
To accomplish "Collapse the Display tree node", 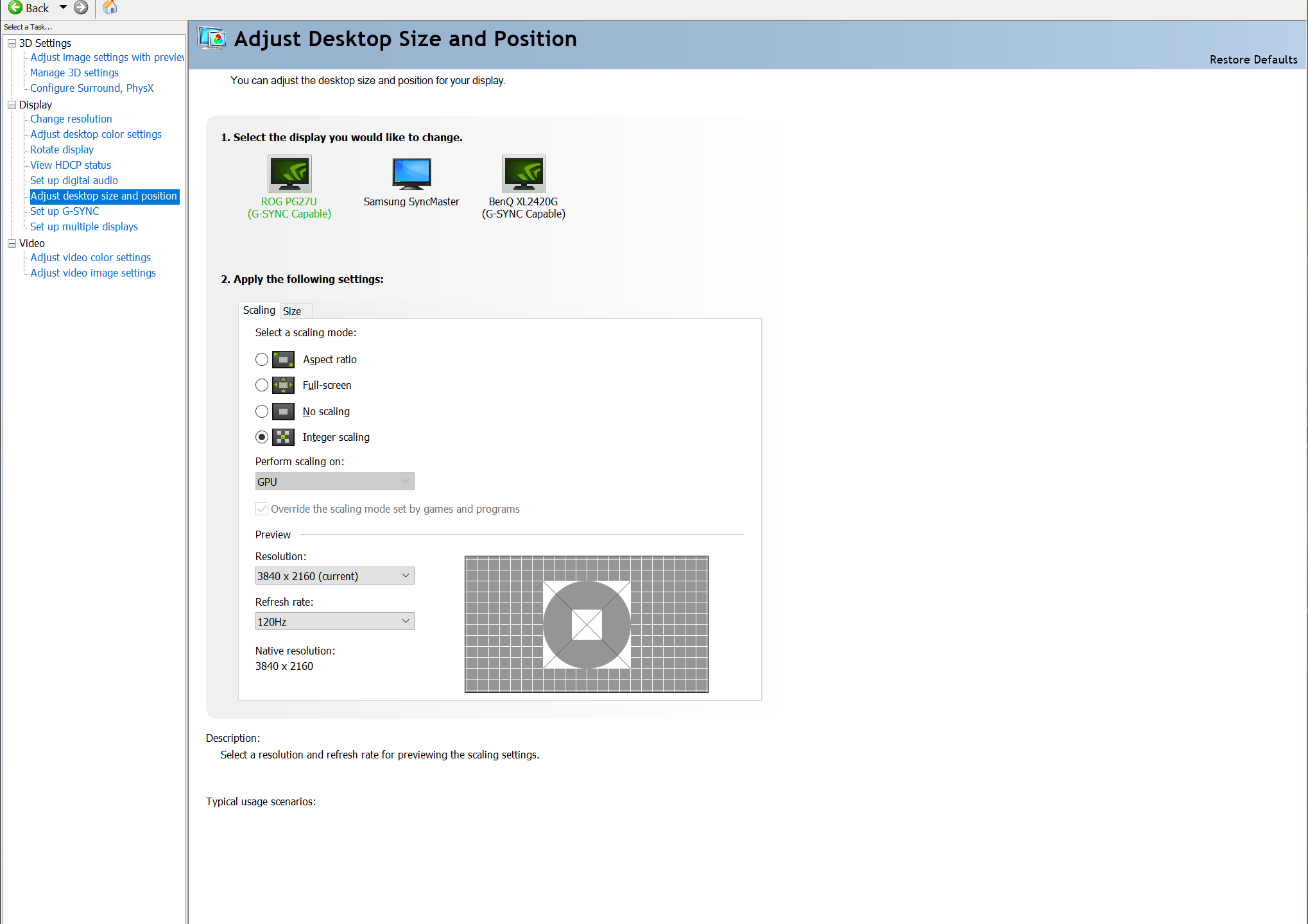I will click(x=12, y=105).
